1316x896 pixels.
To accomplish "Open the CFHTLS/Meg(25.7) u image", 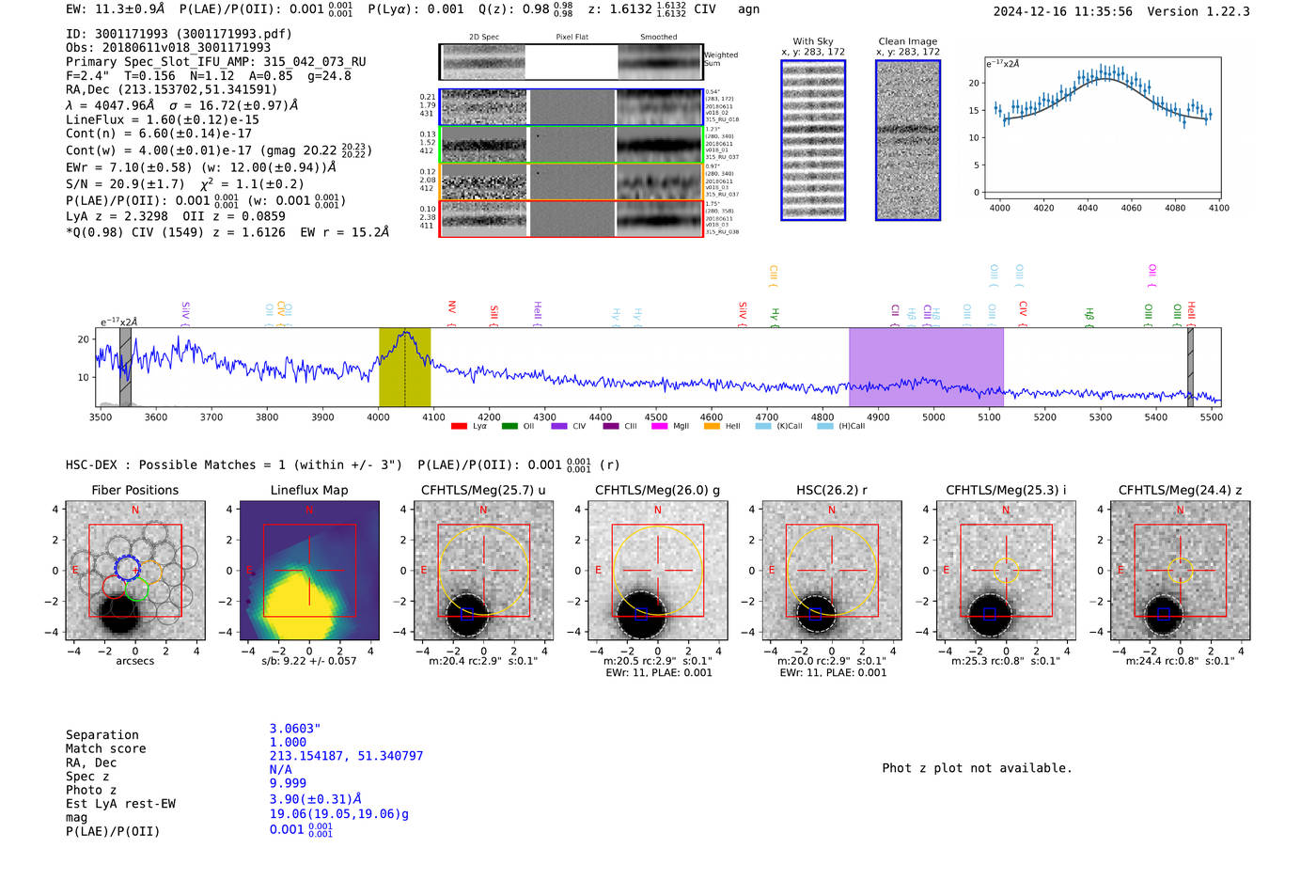I will coord(483,571).
